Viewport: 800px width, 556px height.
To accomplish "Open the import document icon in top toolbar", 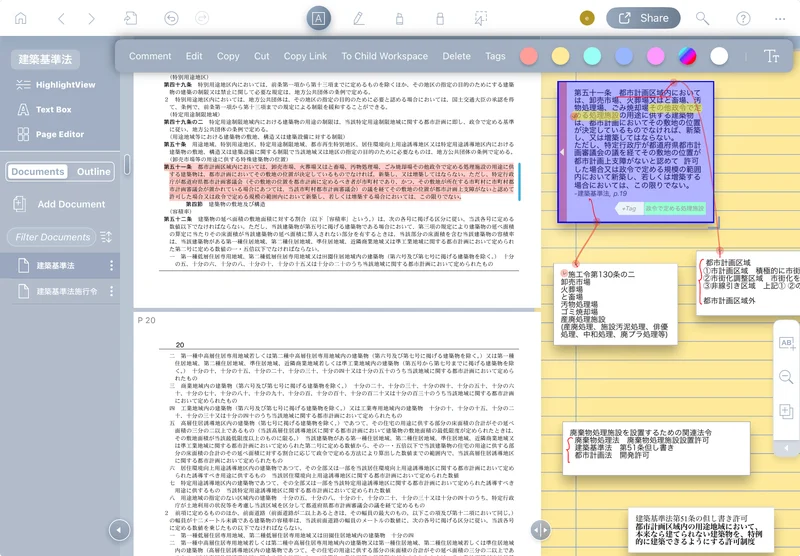I will click(x=131, y=19).
